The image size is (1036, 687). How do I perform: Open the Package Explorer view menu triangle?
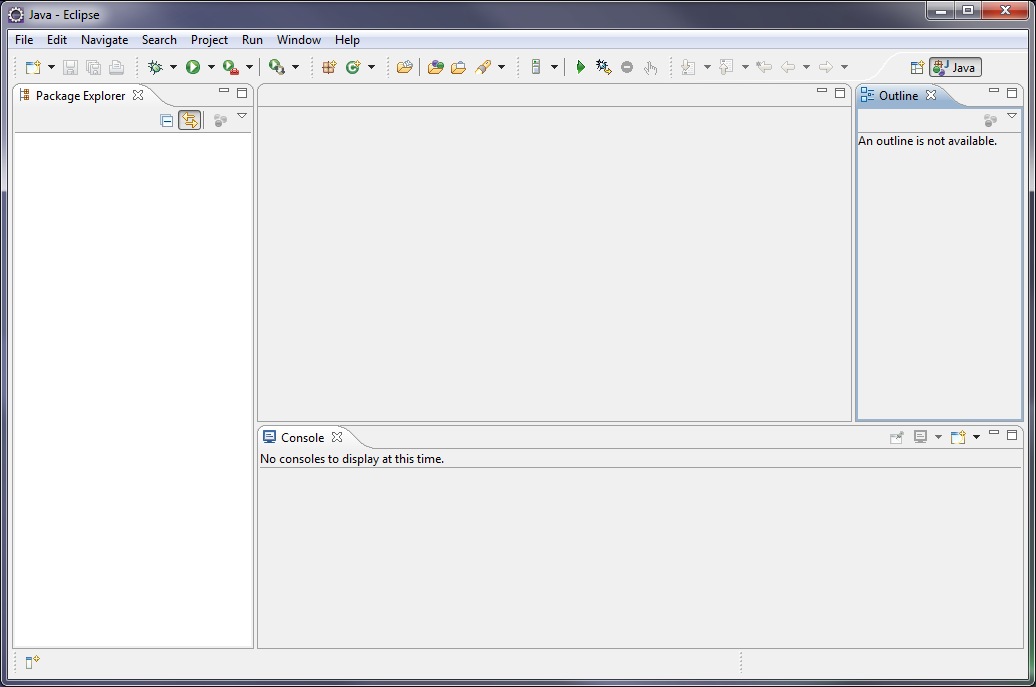[242, 116]
